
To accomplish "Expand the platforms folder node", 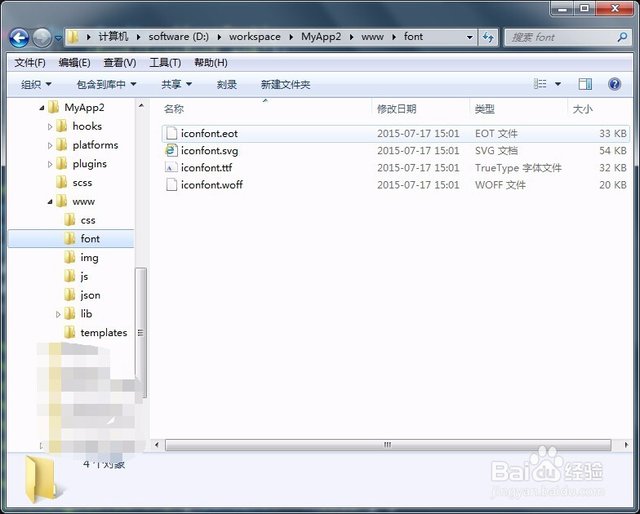I will click(50, 145).
